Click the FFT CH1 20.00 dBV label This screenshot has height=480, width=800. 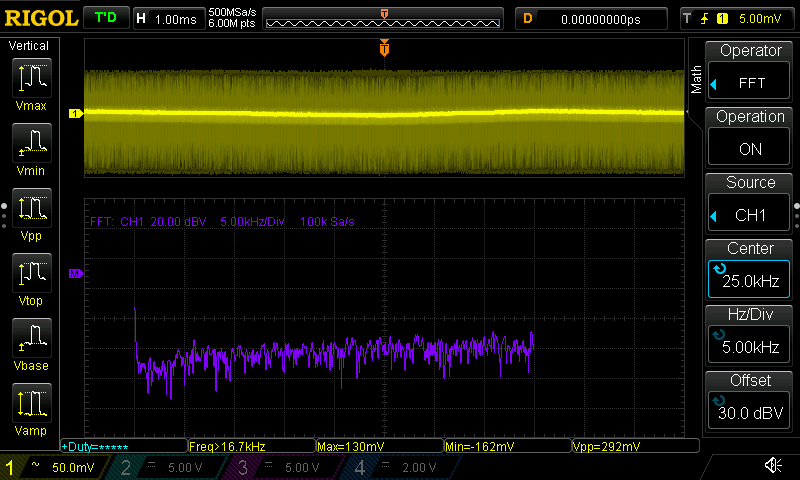(148, 222)
